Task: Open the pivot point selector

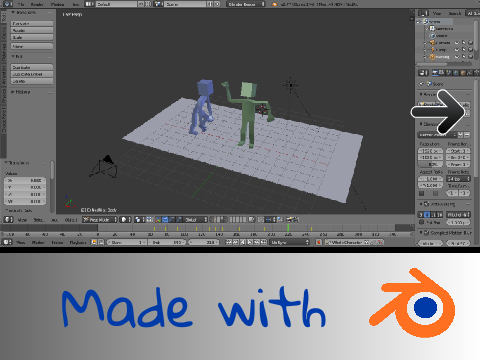Action: (x=139, y=220)
